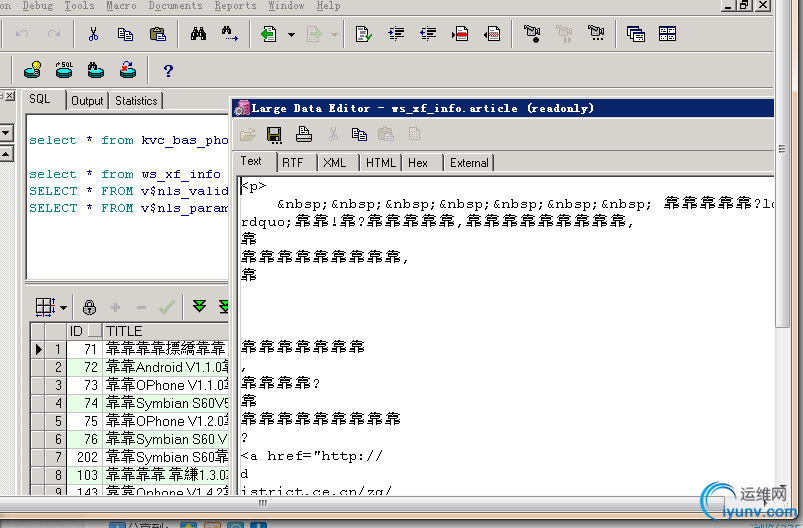Click the green Fetch next page arrow
The image size is (803, 528).
pyautogui.click(x=199, y=307)
